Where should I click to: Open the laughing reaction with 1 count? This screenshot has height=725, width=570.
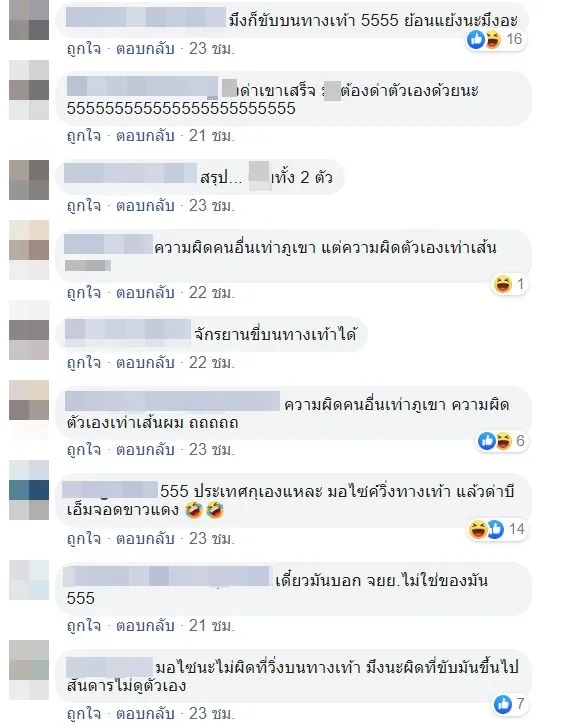pos(510,284)
